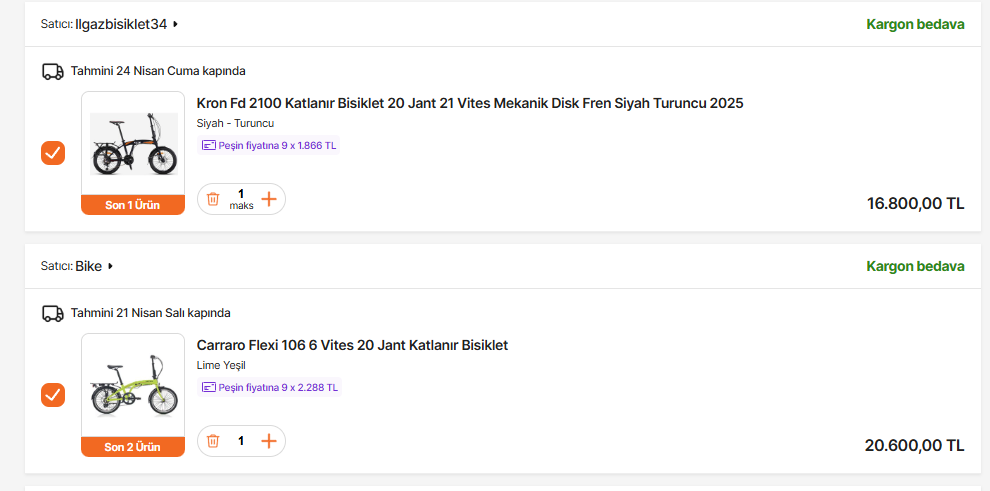Viewport: 990px width, 491px height.
Task: Add one more Carraro Flexi 106
Action: [x=269, y=441]
